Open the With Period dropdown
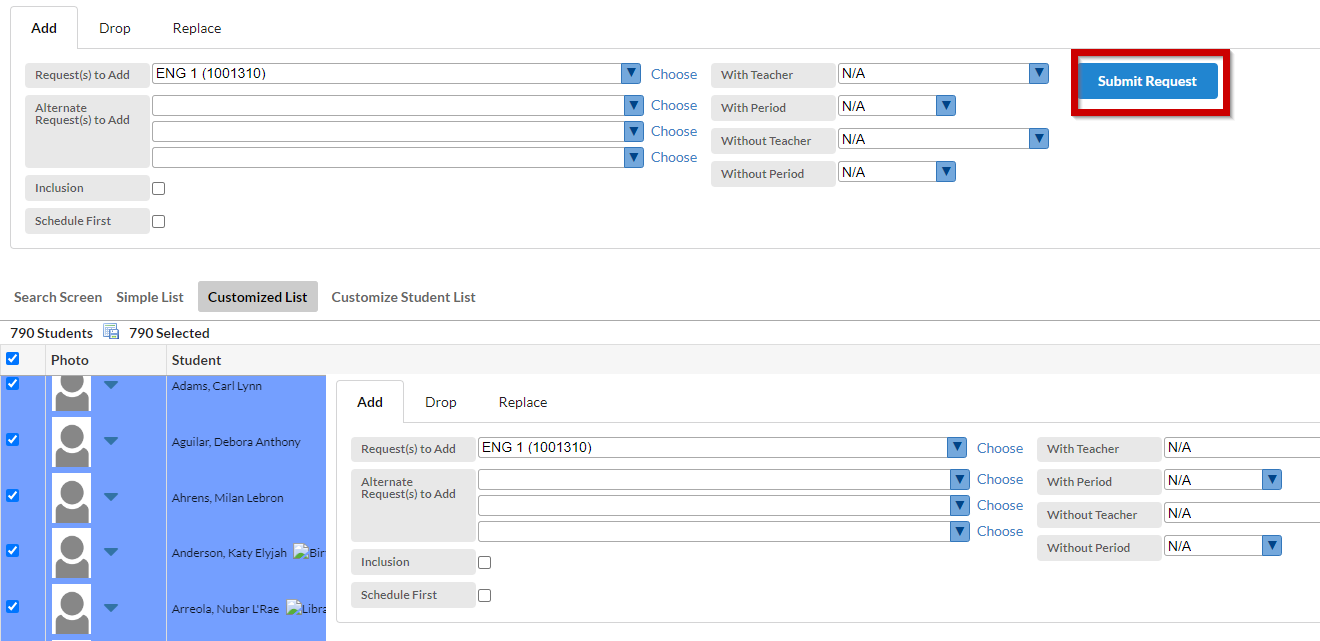 (x=945, y=105)
